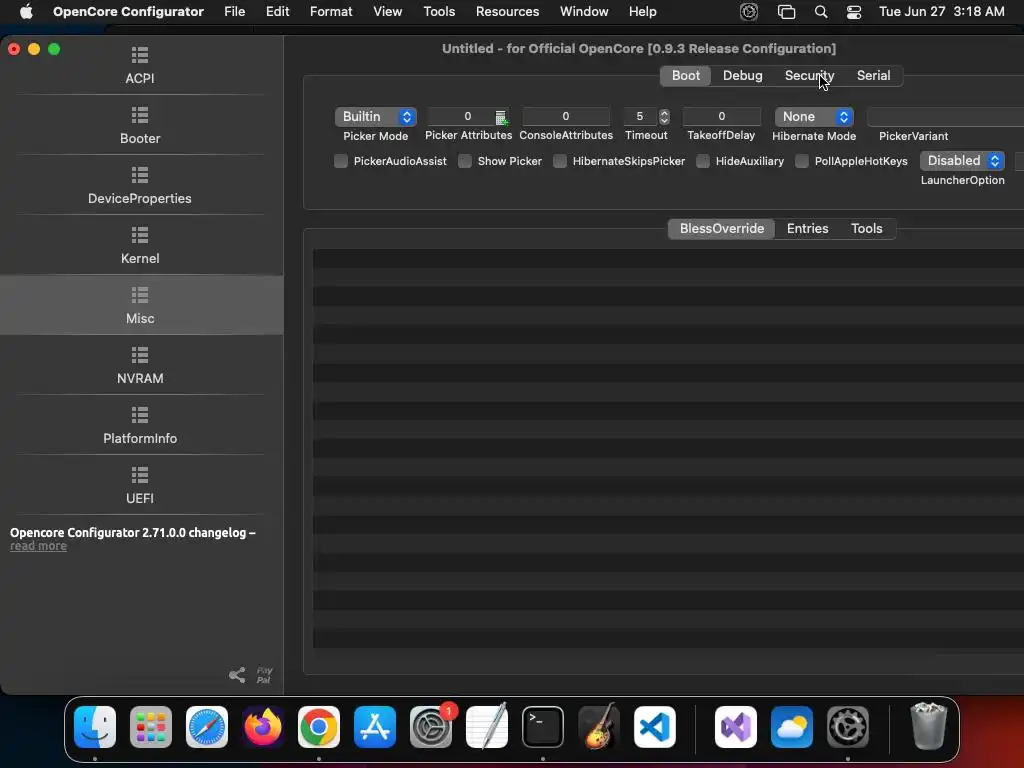1024x768 pixels.
Task: Open the PlatformInfo sidebar section
Action: pos(140,425)
